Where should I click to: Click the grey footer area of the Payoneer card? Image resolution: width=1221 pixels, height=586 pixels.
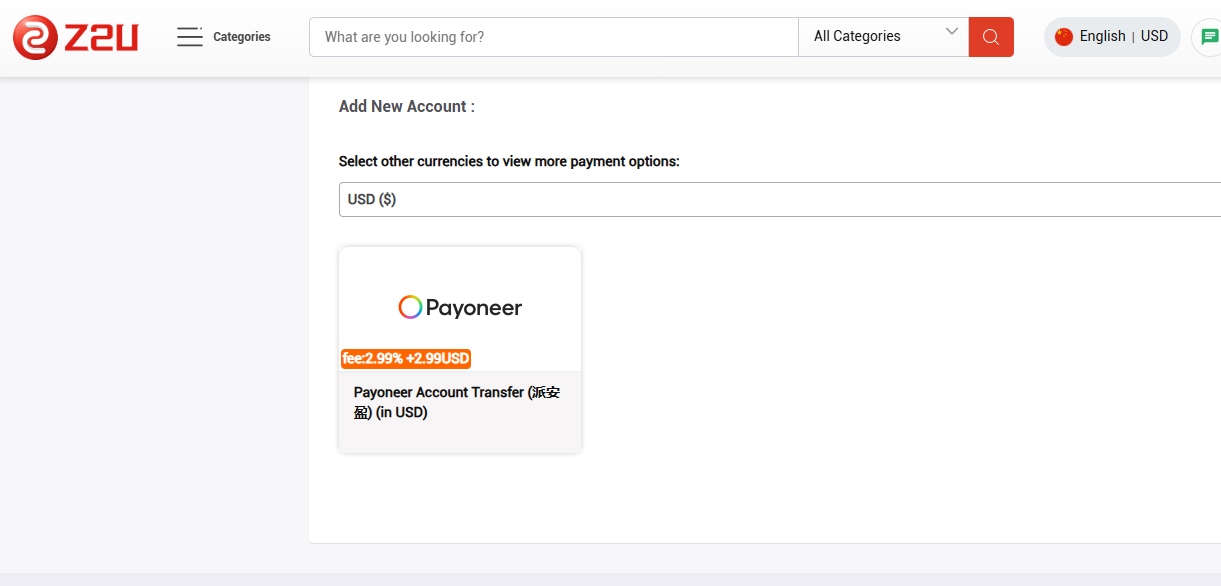coord(460,438)
